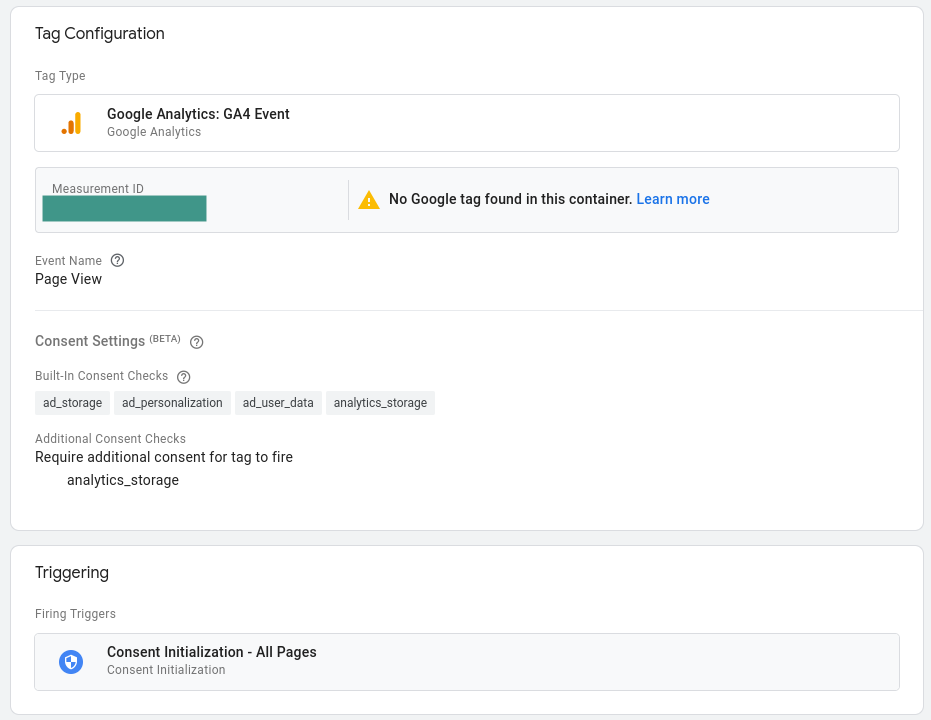The height and width of the screenshot is (720, 931).
Task: Click the Triggering section header
Action: 72,572
